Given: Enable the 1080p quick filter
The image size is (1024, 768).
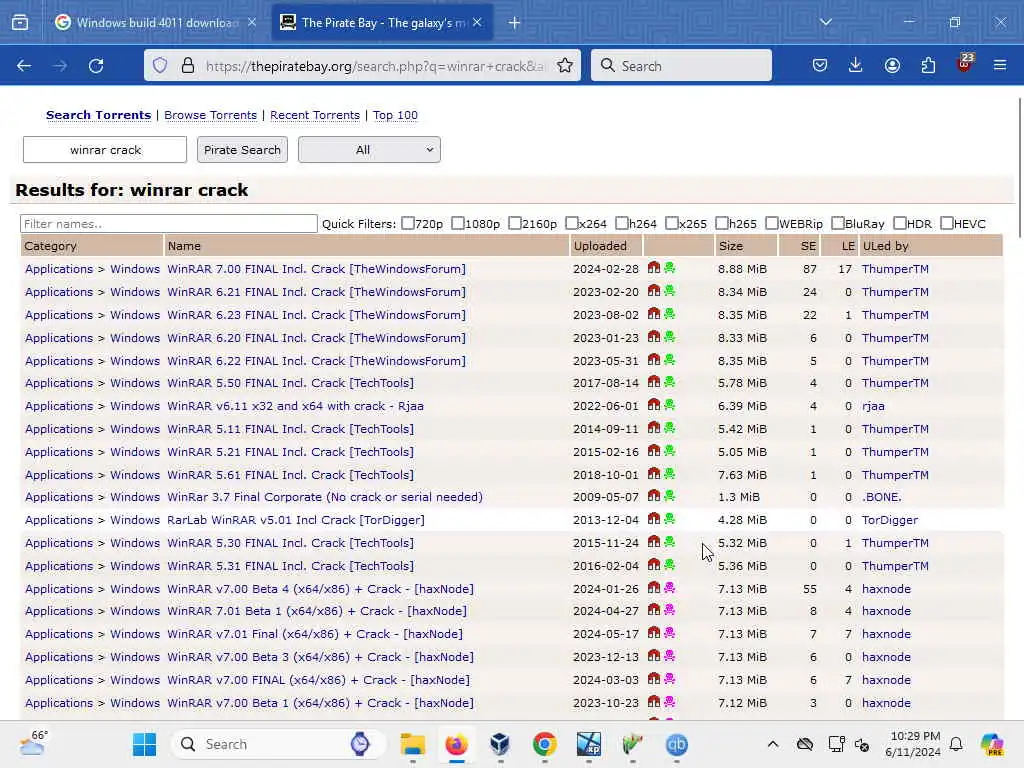Looking at the screenshot, I should [458, 223].
